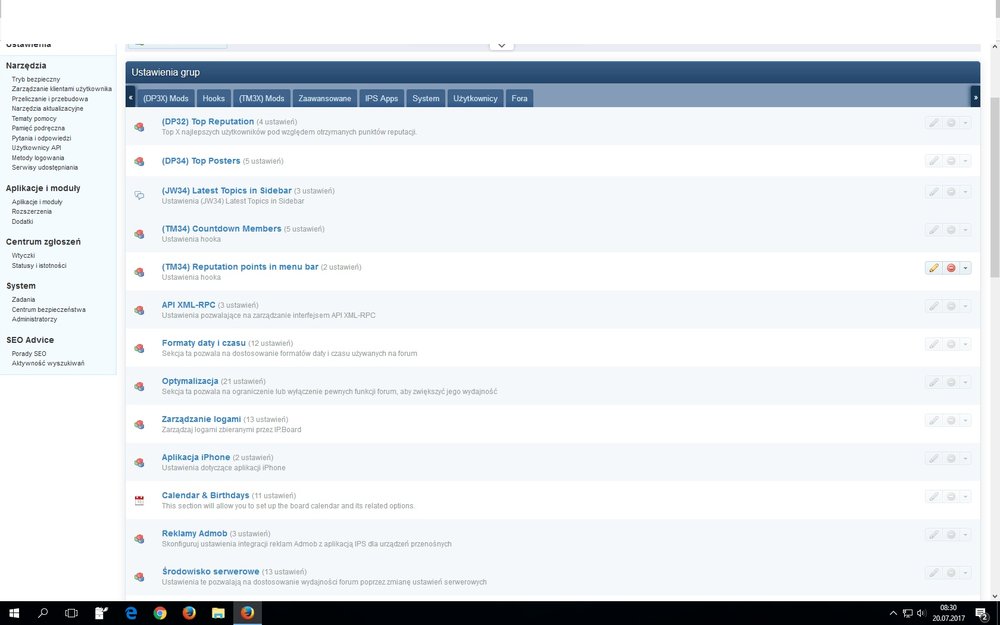Open Centrum bezpieczeństwa in sidebar
The image size is (1000, 625).
point(49,309)
